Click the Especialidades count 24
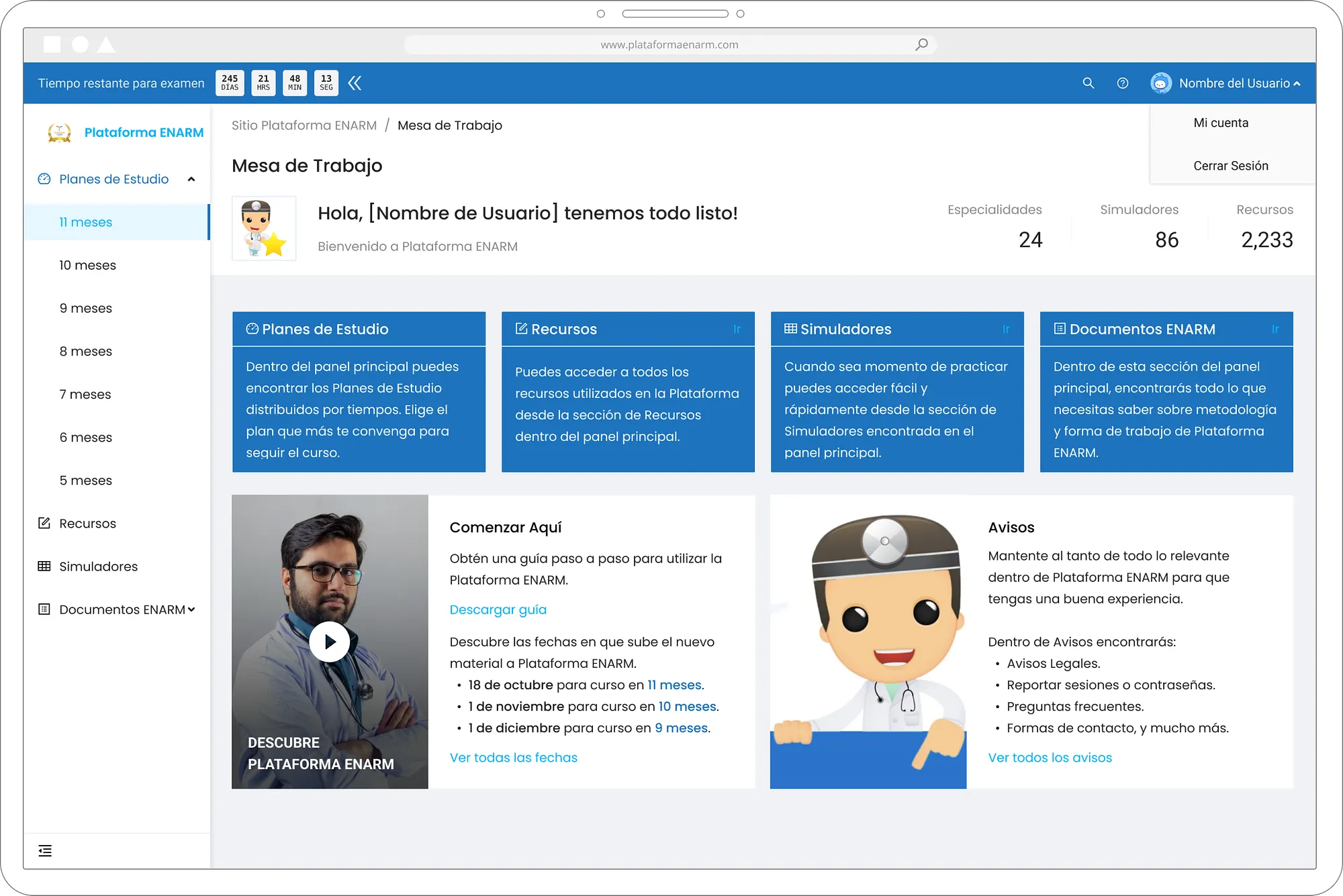The width and height of the screenshot is (1343, 896). [x=1031, y=240]
